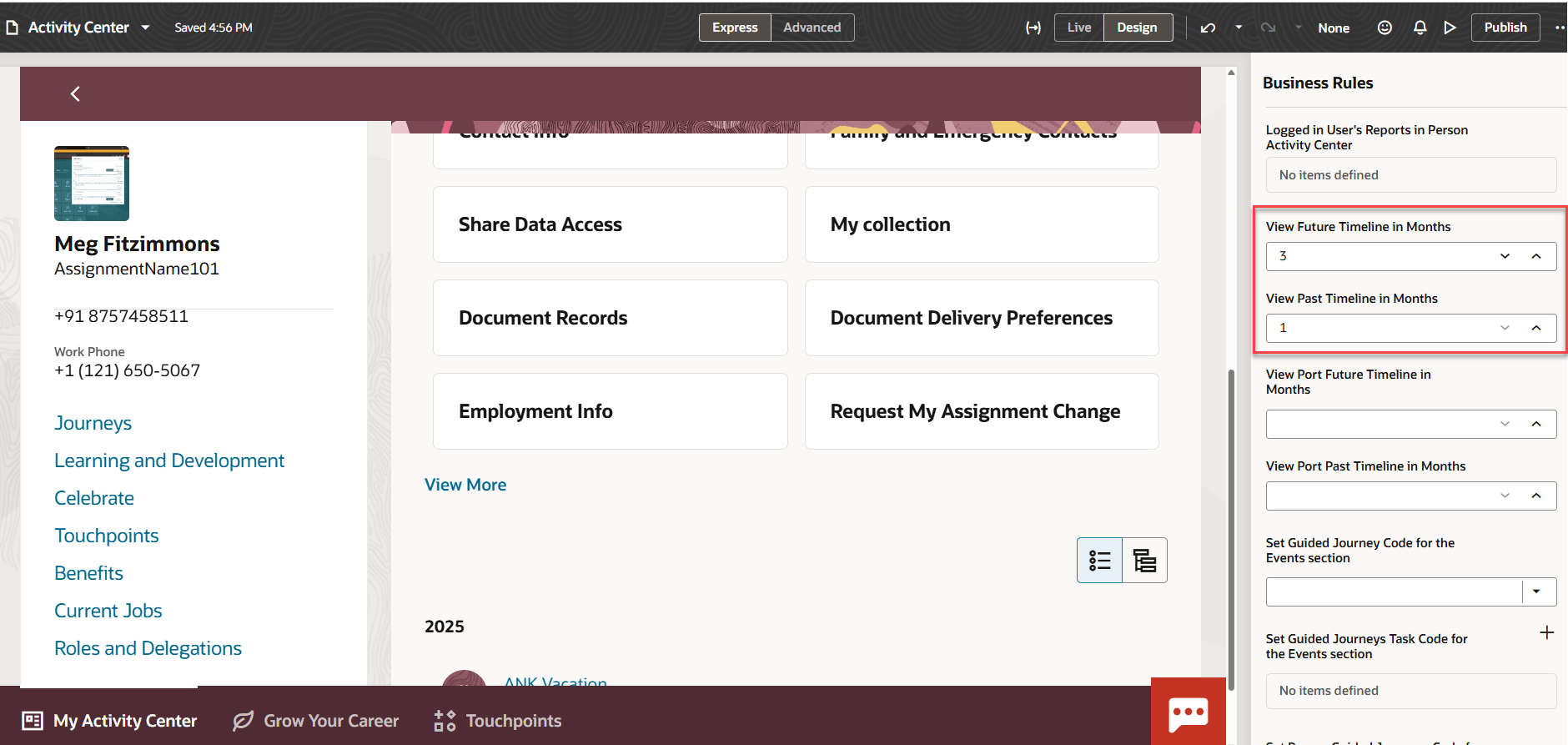The height and width of the screenshot is (745, 1568).
Task: Click View Port Future Timeline input field
Action: click(x=1380, y=424)
